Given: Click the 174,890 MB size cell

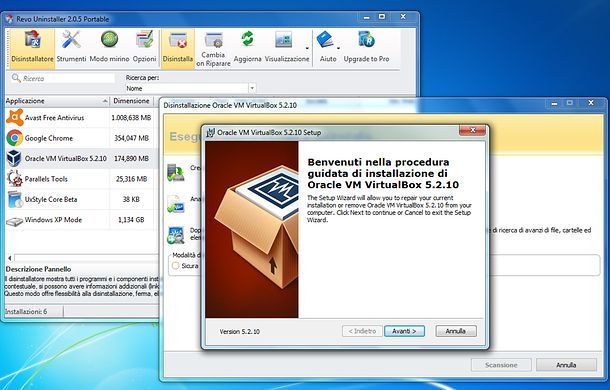Looking at the screenshot, I should point(131,158).
